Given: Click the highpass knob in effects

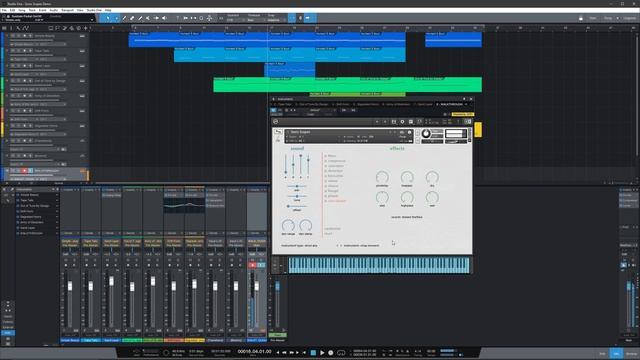Looking at the screenshot, I should coord(407,198).
